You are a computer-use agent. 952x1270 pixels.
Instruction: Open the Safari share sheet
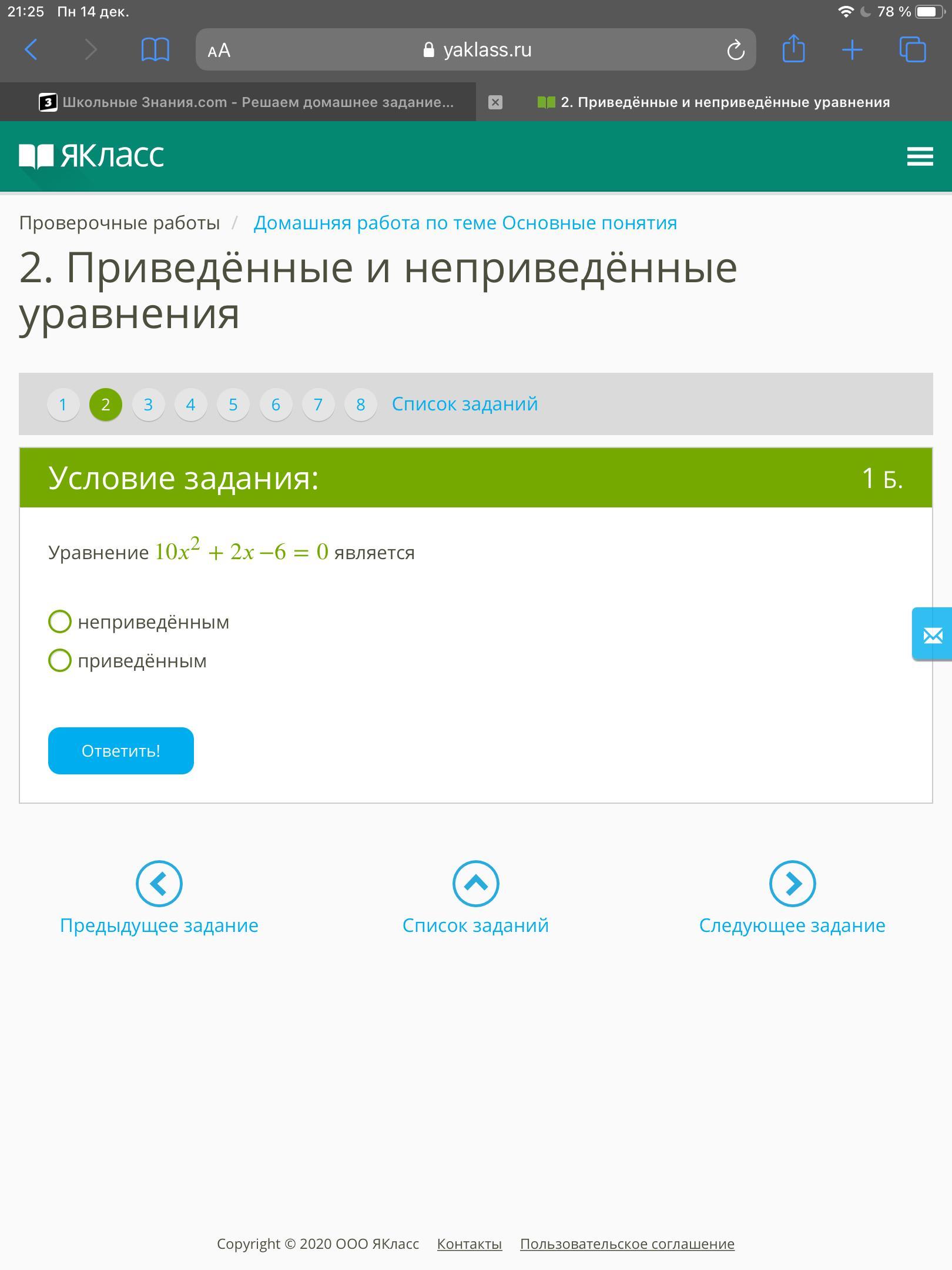[x=793, y=48]
